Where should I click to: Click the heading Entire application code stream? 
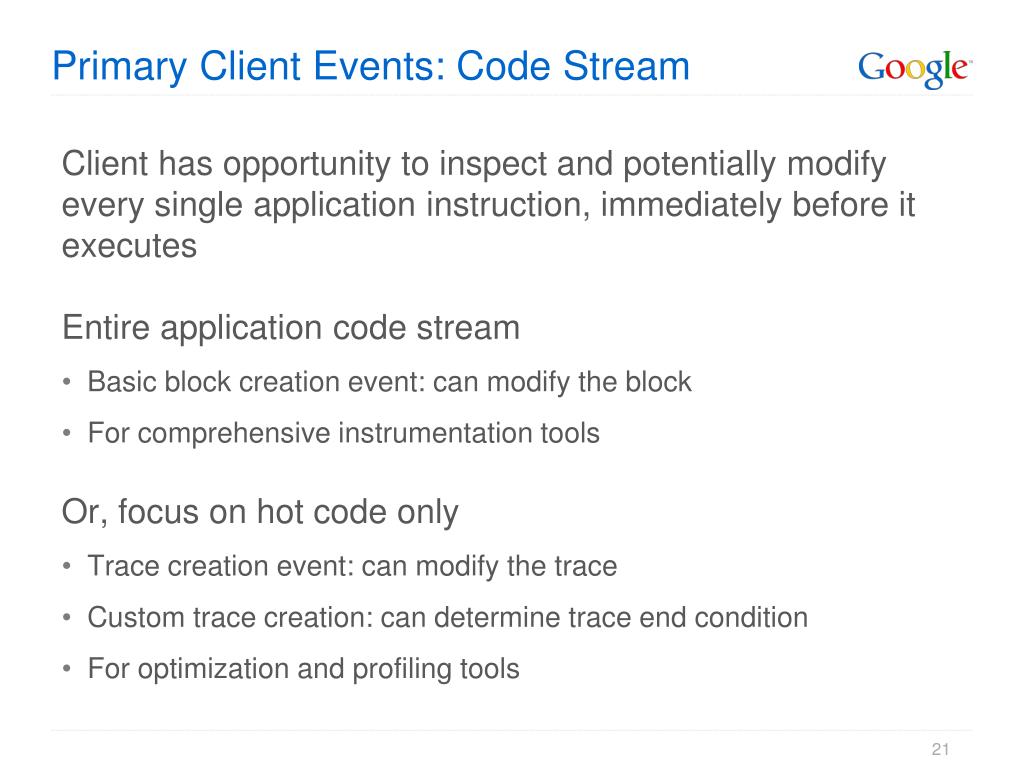point(291,328)
